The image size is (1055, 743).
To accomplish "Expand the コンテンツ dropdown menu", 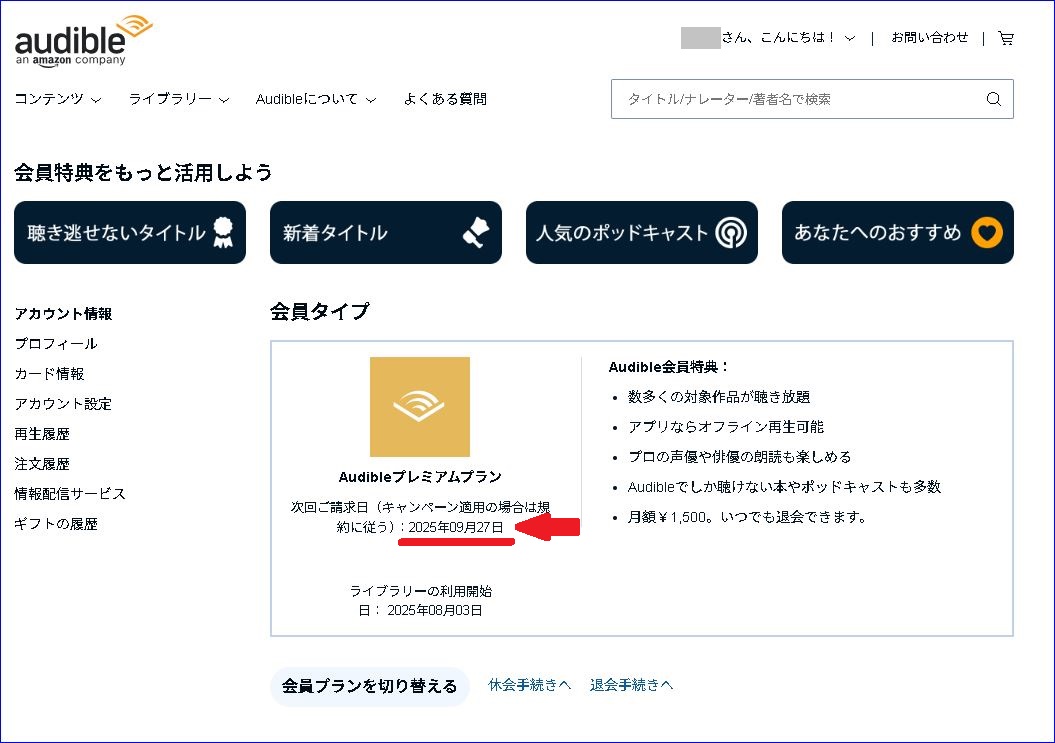I will click(58, 99).
